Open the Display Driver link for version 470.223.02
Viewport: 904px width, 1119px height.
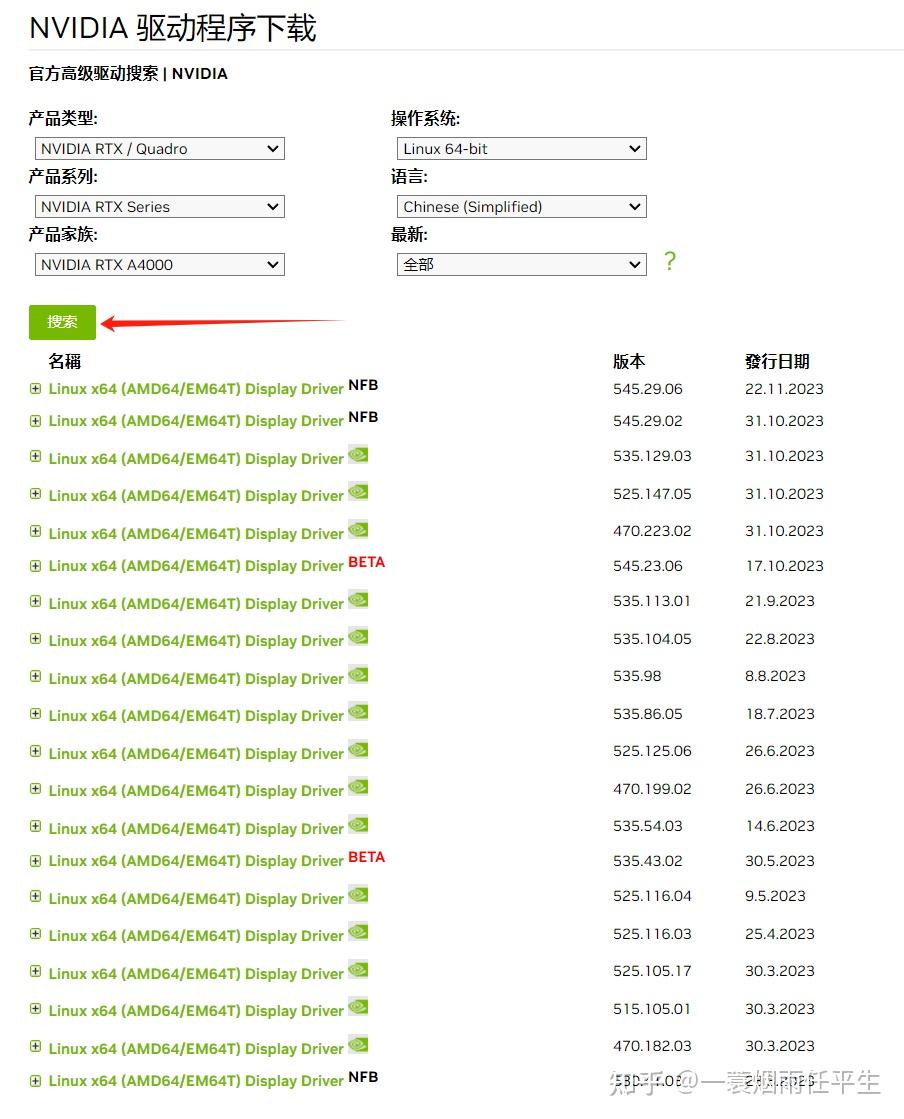pos(196,534)
